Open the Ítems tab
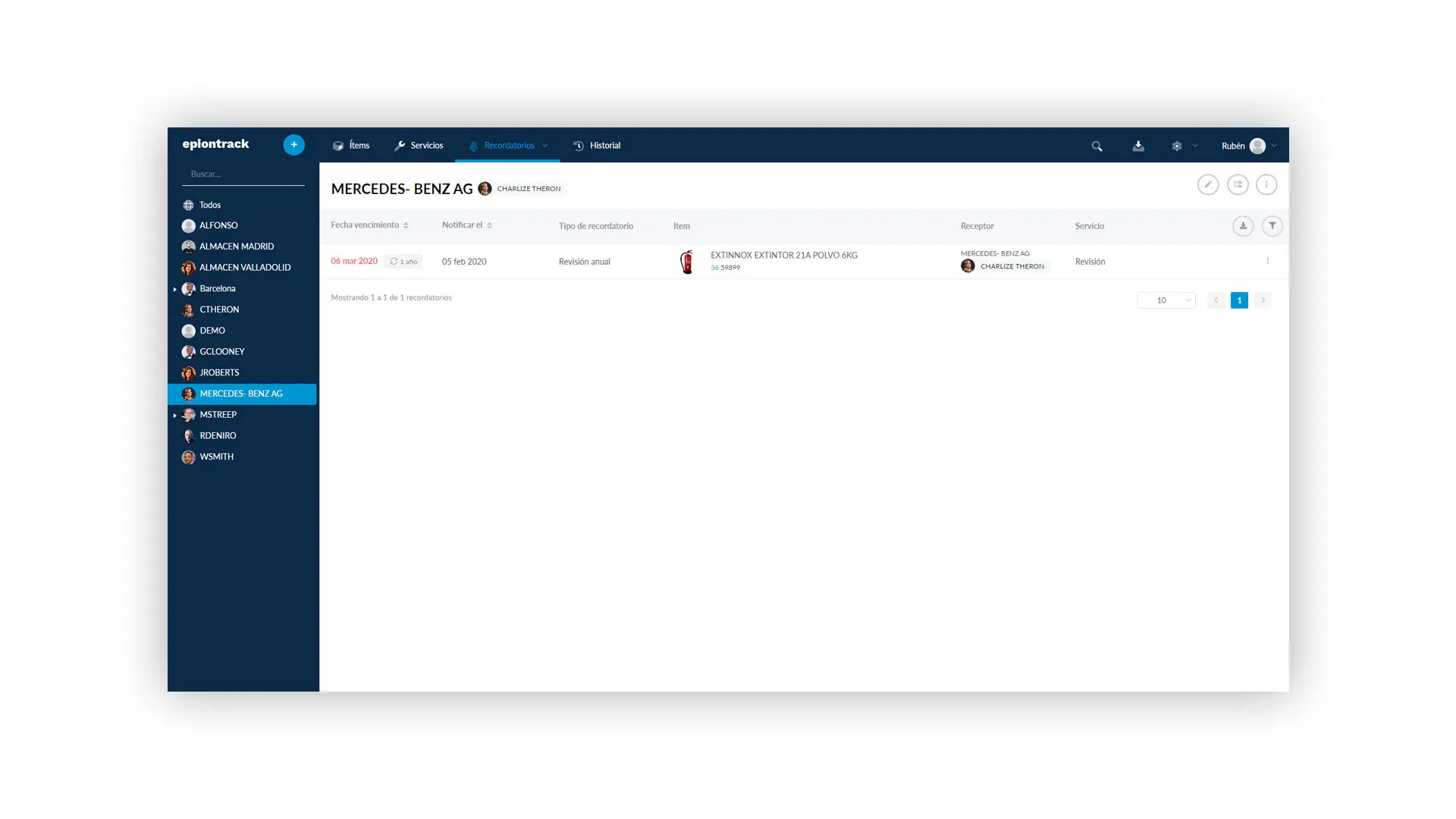Viewport: 1456px width, 819px height. click(x=351, y=146)
